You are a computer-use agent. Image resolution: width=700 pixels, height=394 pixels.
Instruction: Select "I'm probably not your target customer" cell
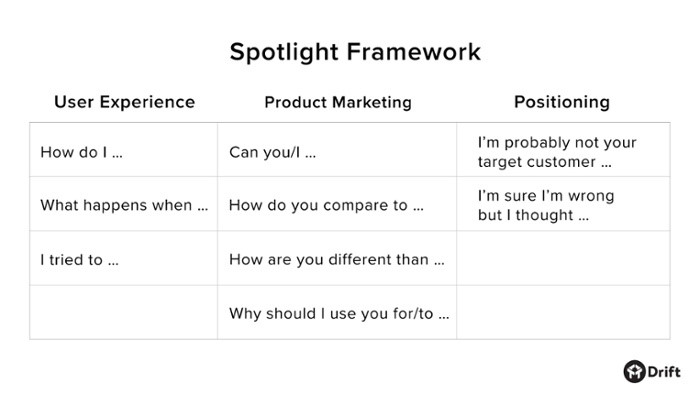coord(563,150)
